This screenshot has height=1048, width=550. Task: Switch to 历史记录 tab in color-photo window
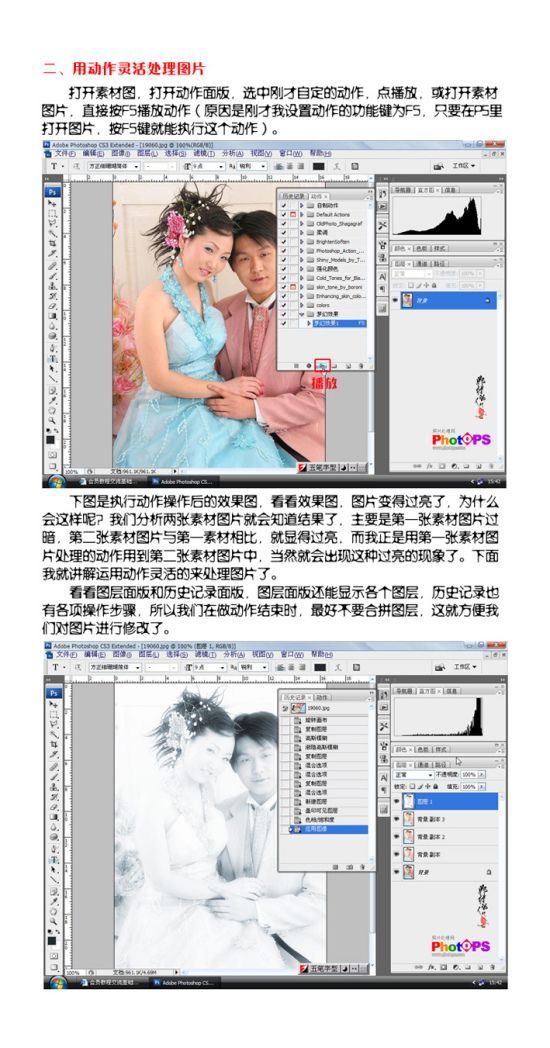pyautogui.click(x=293, y=196)
